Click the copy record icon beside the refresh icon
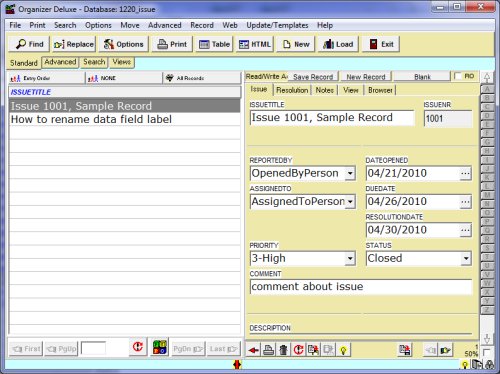 point(313,350)
